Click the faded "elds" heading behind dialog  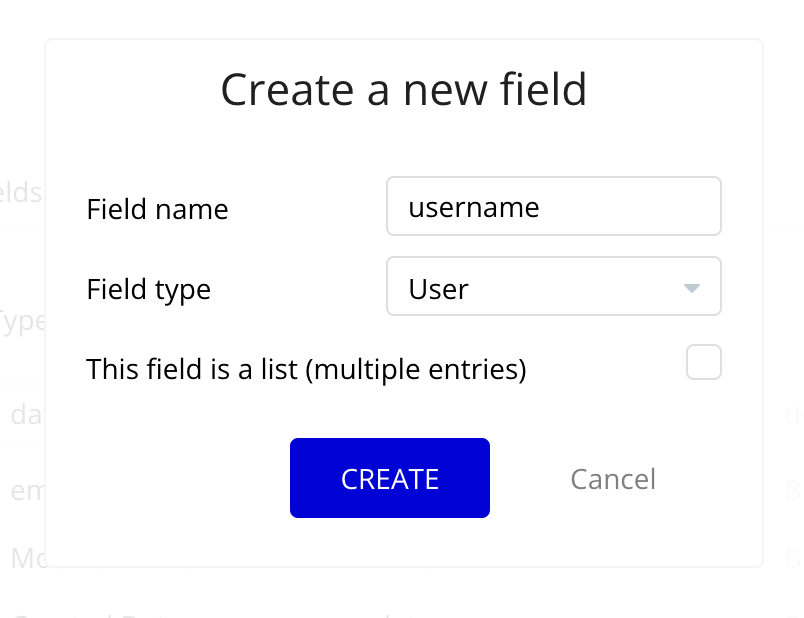pos(20,193)
